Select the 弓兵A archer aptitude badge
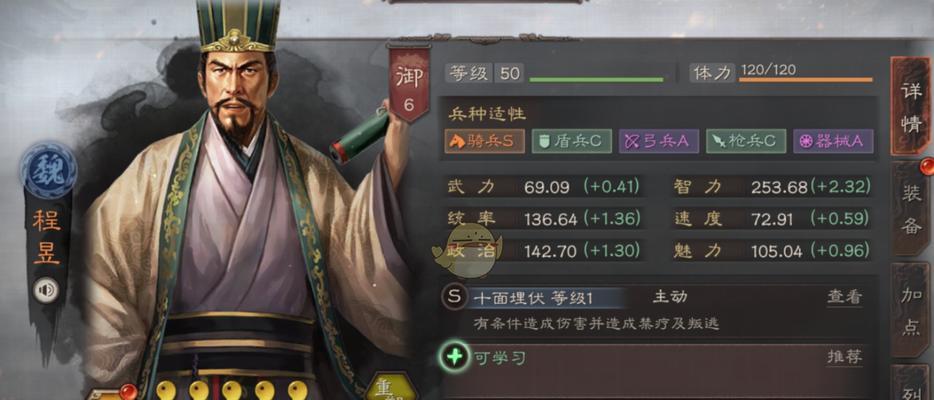The height and width of the screenshot is (400, 934). 659,141
